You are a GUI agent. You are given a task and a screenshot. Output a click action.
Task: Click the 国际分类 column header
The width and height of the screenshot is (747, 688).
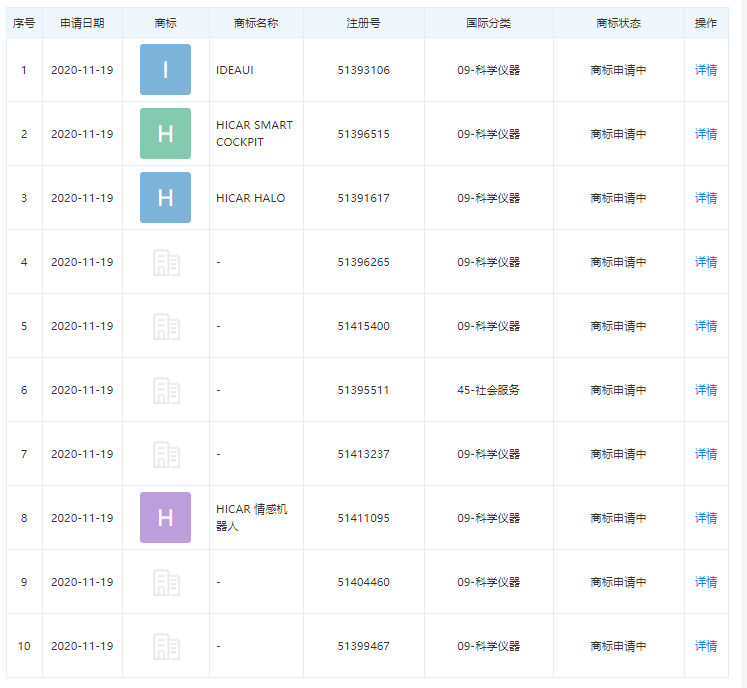488,23
